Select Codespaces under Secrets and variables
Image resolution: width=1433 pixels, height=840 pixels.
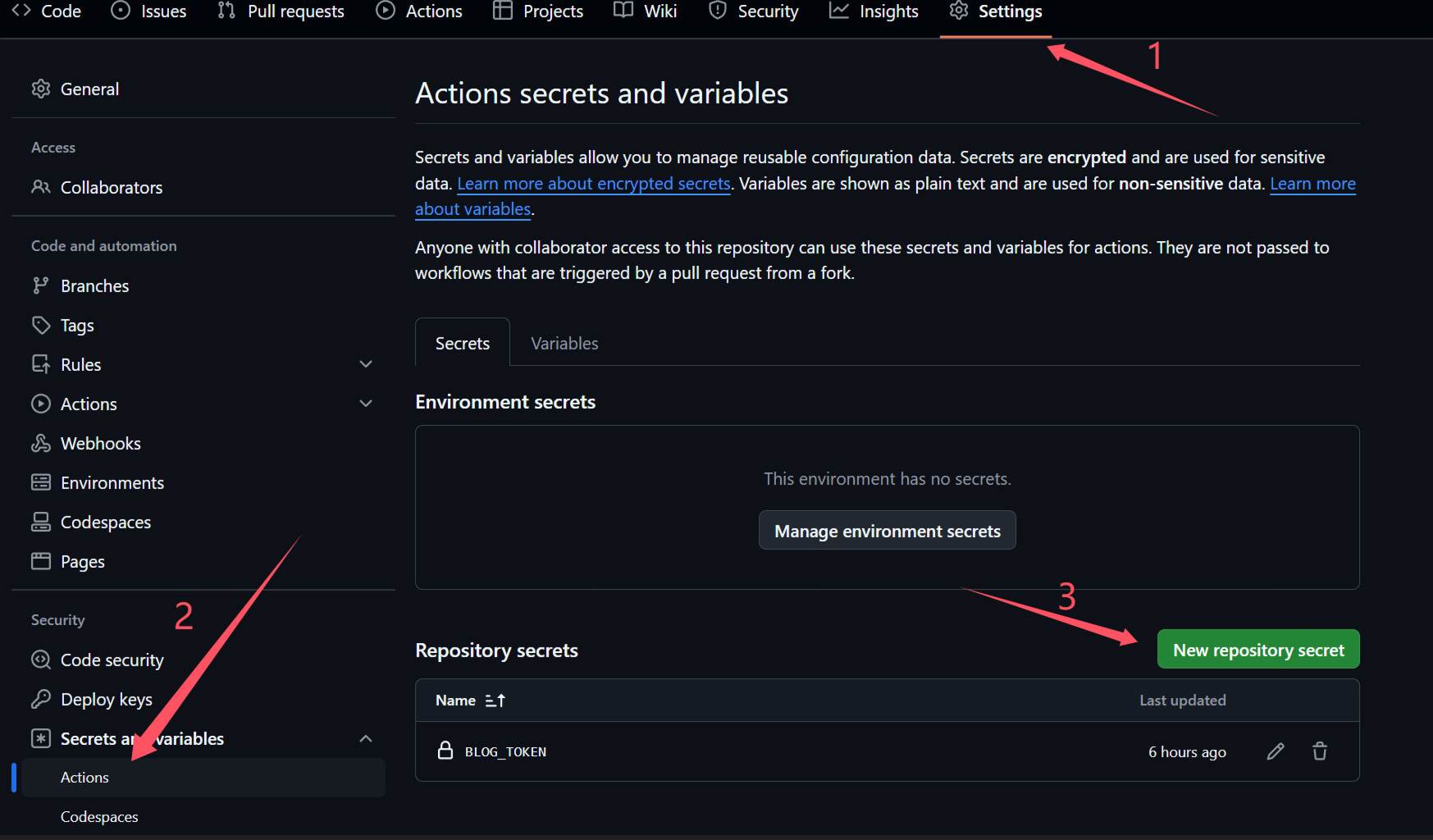click(99, 817)
